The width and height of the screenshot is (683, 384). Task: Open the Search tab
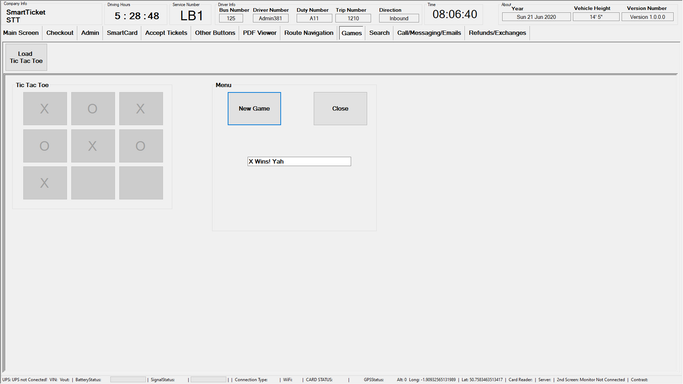[379, 33]
